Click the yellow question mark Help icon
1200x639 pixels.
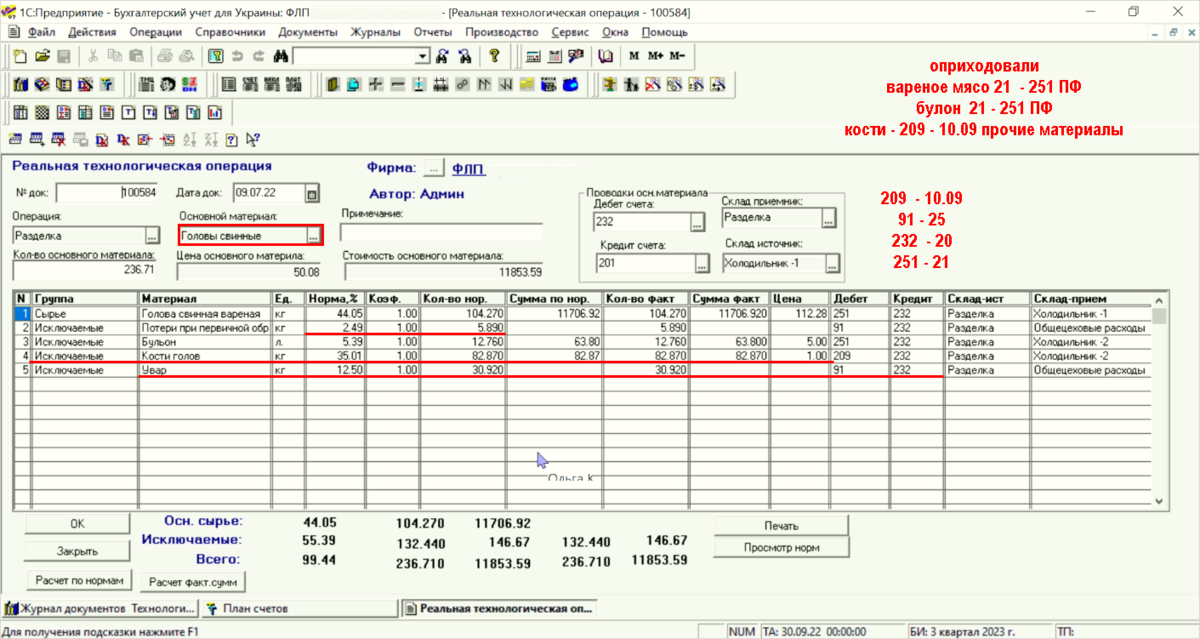494,56
